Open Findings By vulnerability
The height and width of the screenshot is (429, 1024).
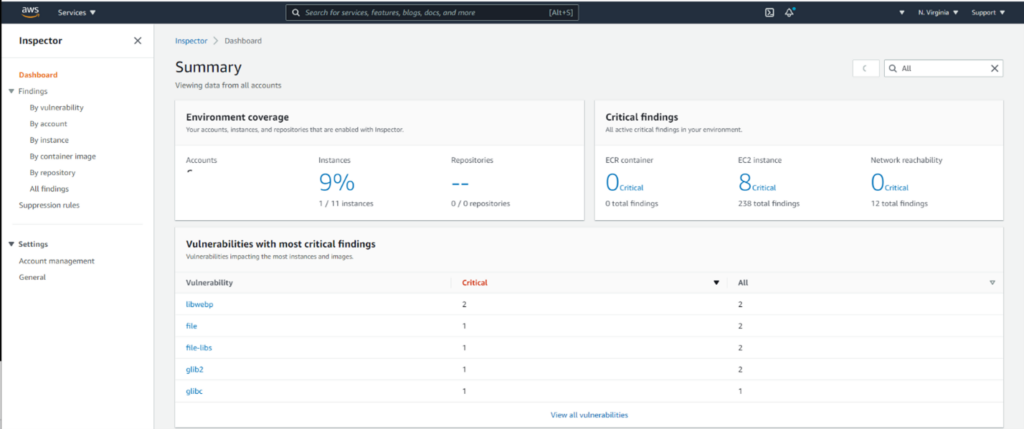(56, 108)
